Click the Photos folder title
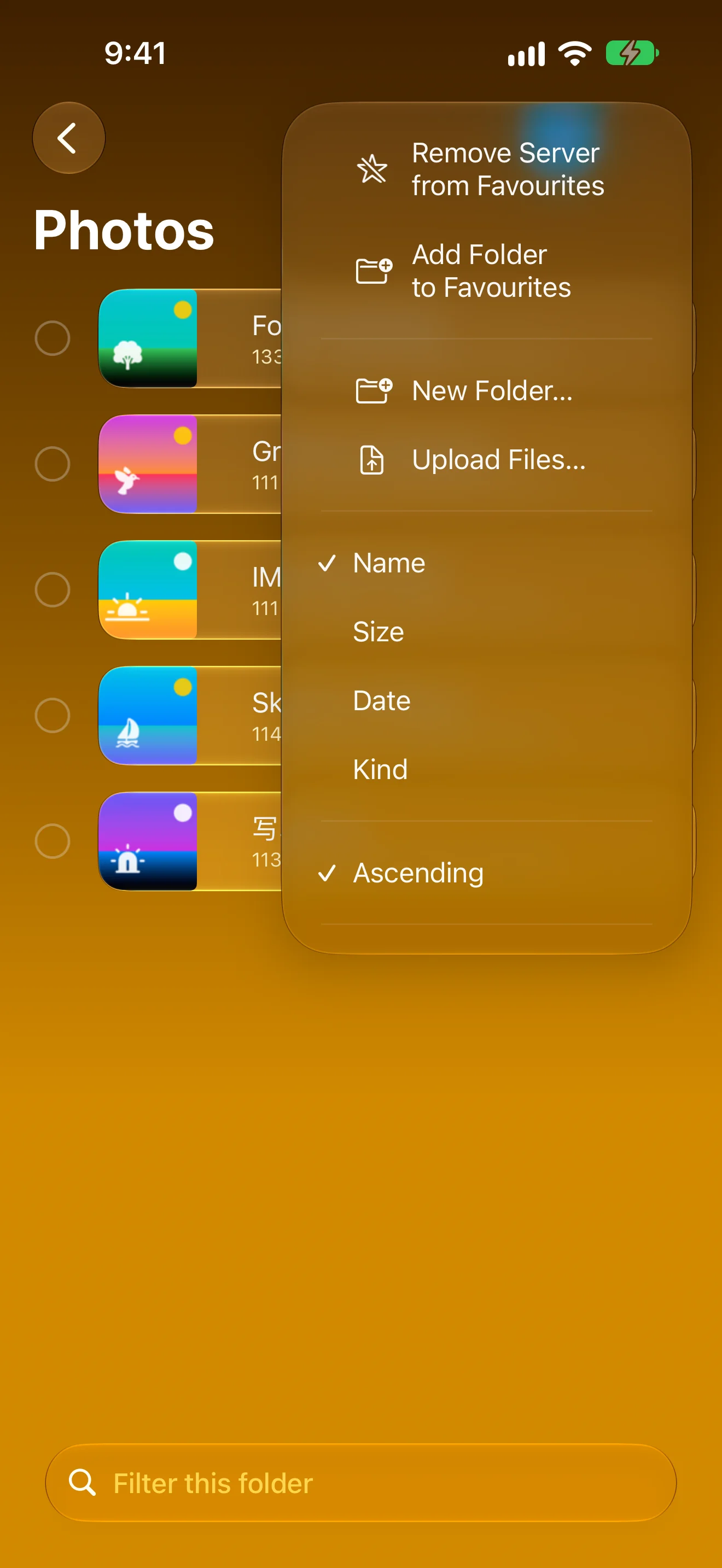This screenshot has width=722, height=1568. (124, 230)
